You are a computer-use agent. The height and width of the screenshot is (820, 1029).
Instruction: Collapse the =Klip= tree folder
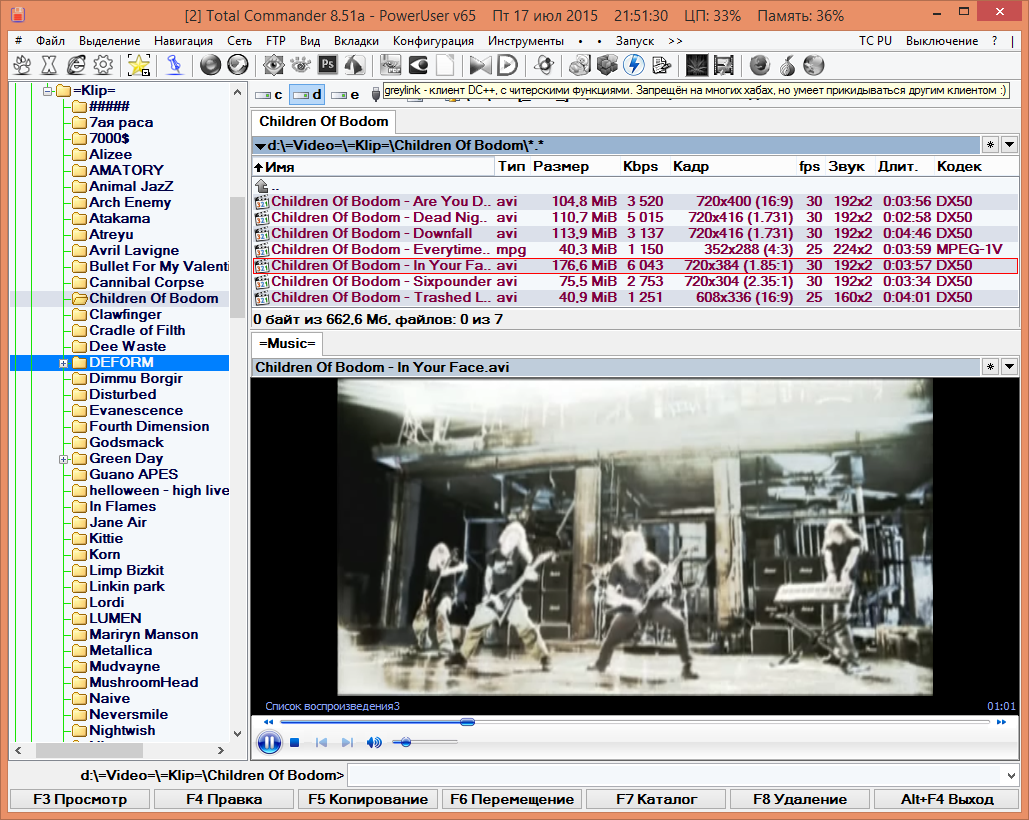point(47,91)
